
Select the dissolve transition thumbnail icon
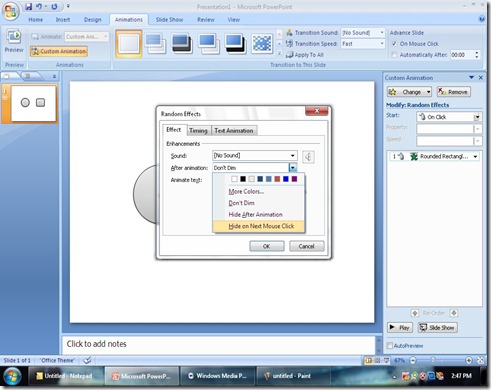262,44
